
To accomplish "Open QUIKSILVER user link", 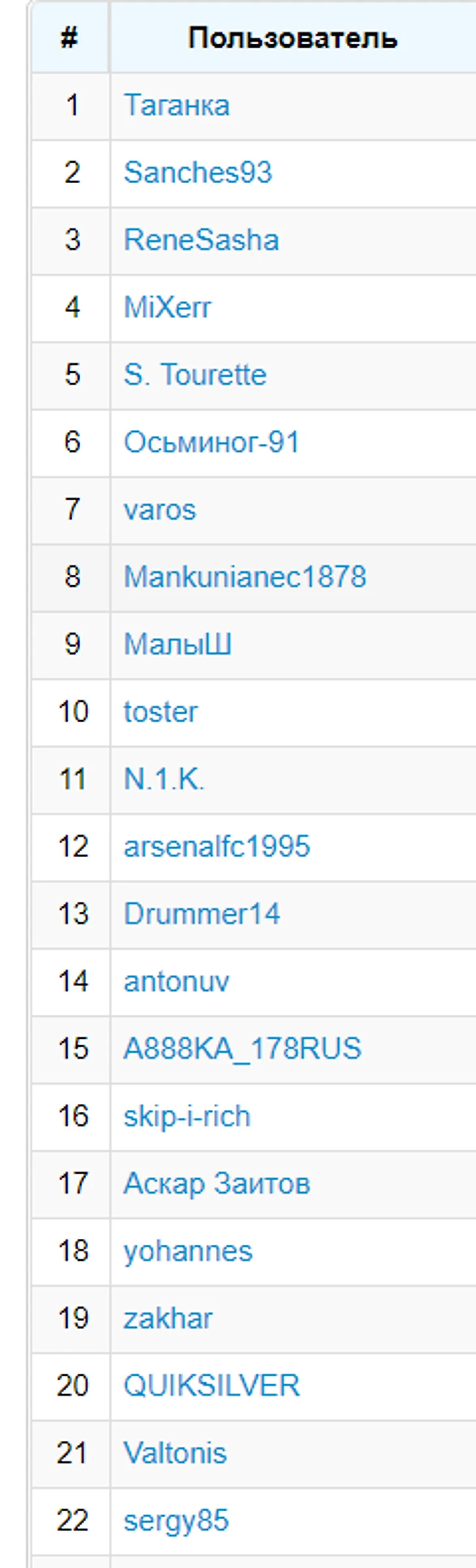I will pyautogui.click(x=211, y=1386).
